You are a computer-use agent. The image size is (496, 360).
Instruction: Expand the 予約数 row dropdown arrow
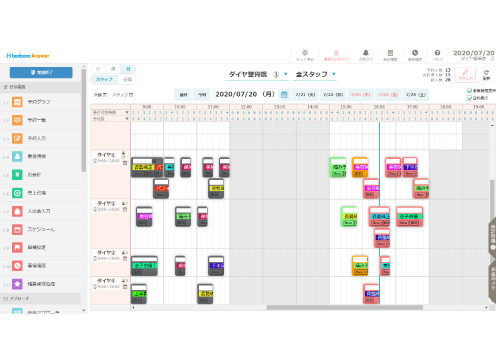(127, 119)
